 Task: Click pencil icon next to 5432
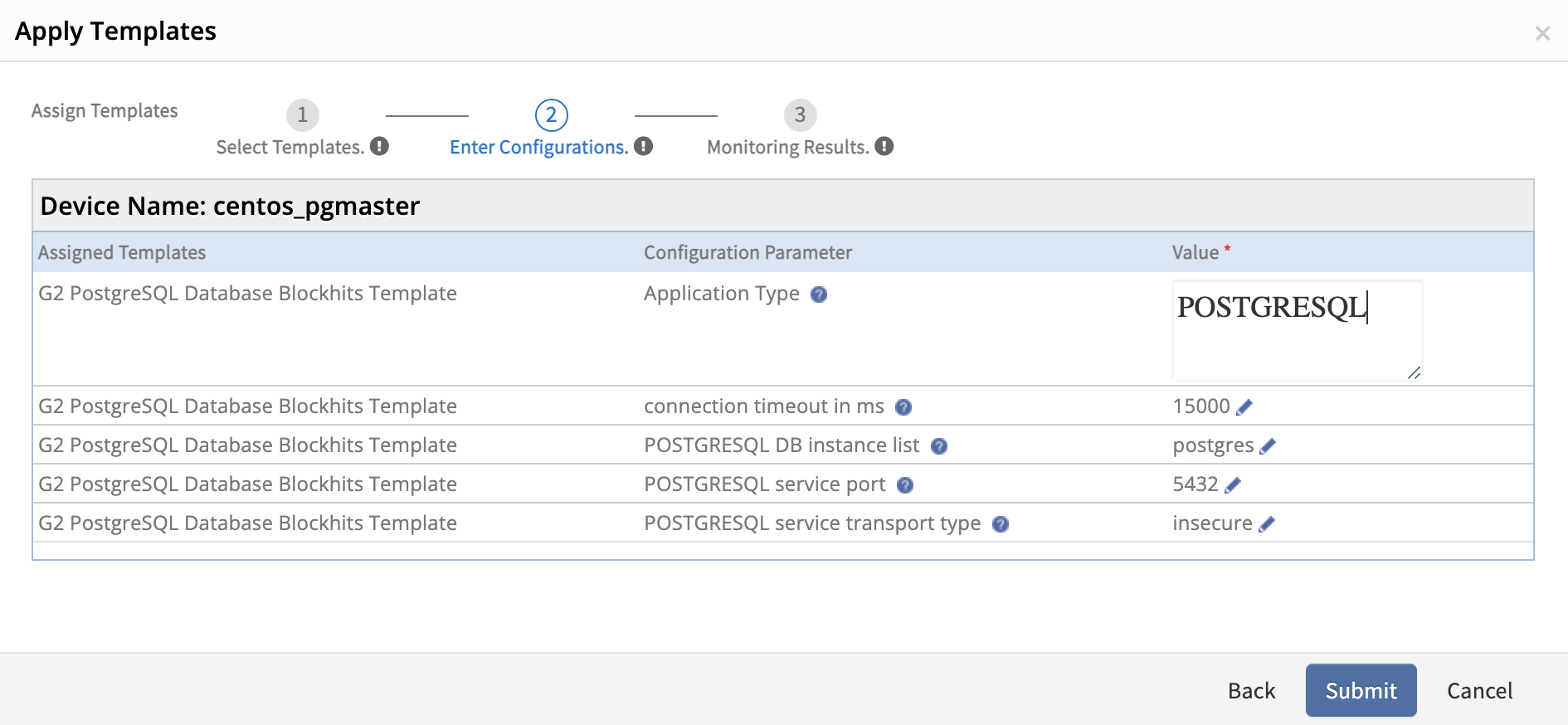pyautogui.click(x=1233, y=485)
